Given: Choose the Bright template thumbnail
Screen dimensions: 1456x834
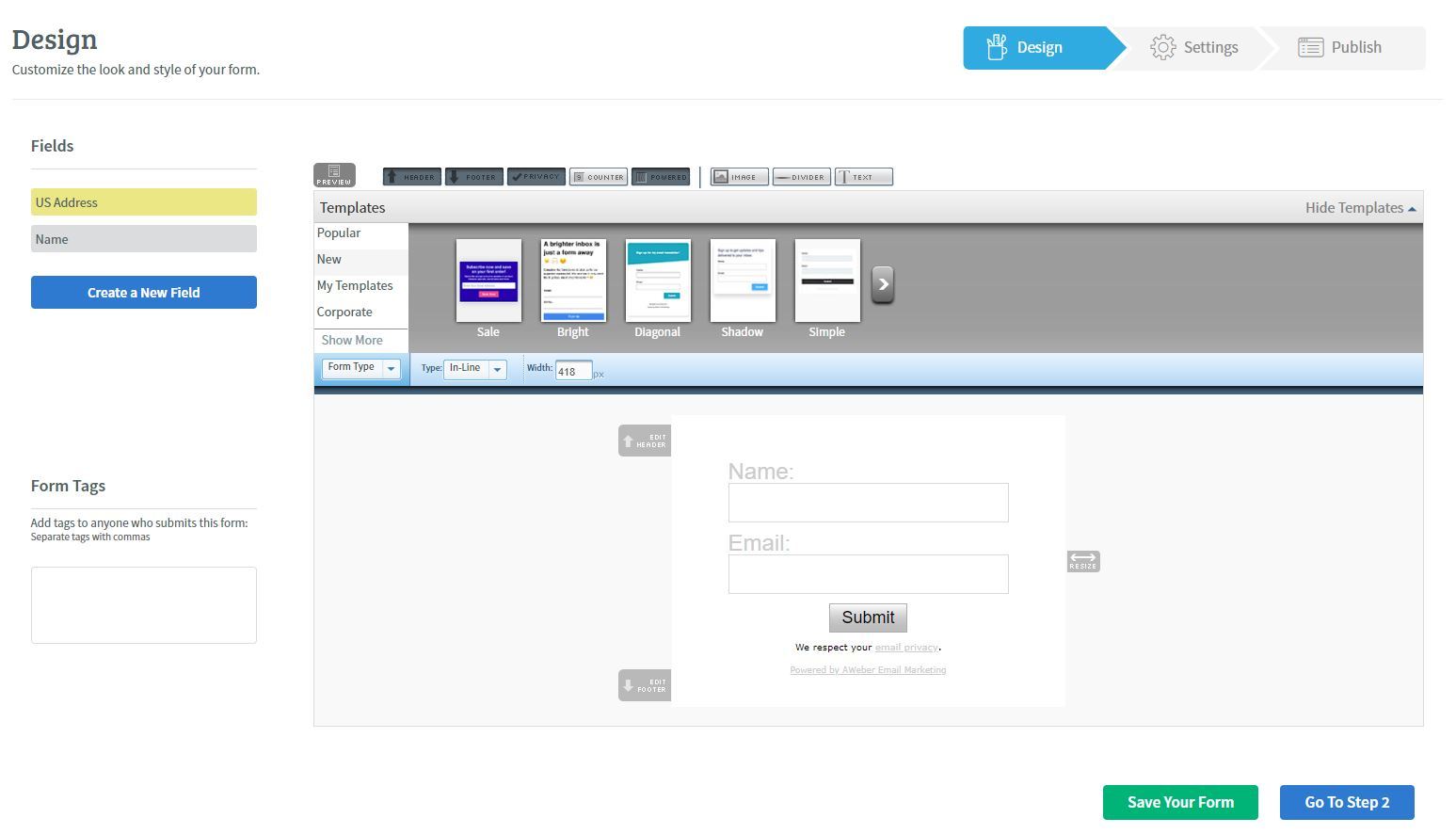Looking at the screenshot, I should pos(573,281).
